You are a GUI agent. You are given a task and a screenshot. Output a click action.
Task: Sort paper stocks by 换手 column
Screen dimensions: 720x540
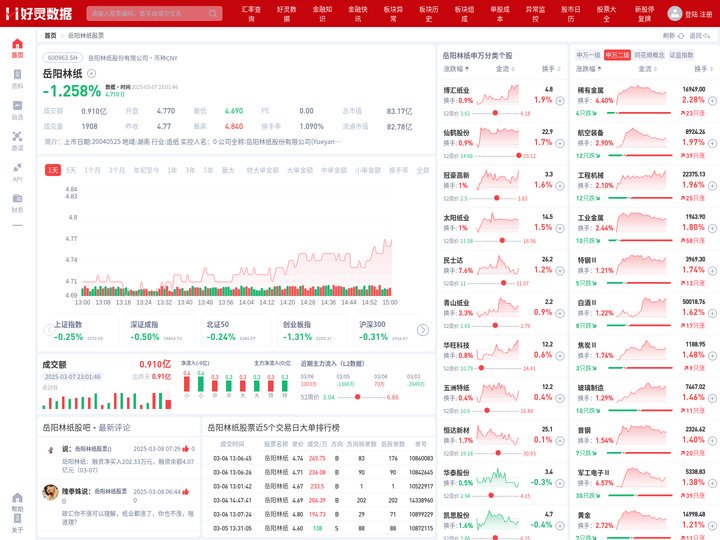pyautogui.click(x=551, y=69)
